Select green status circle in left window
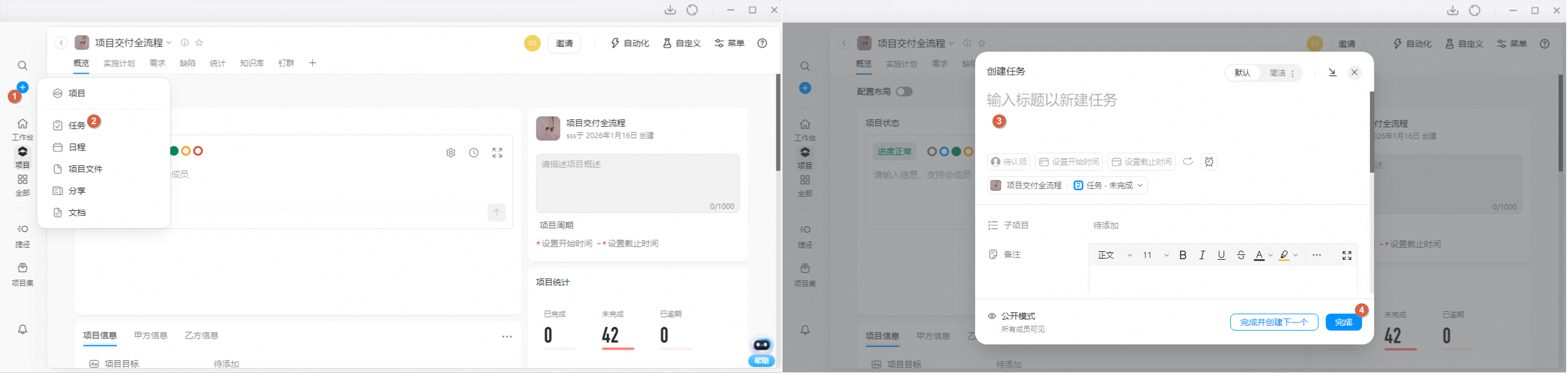Screen dimensions: 1568x373 174,151
